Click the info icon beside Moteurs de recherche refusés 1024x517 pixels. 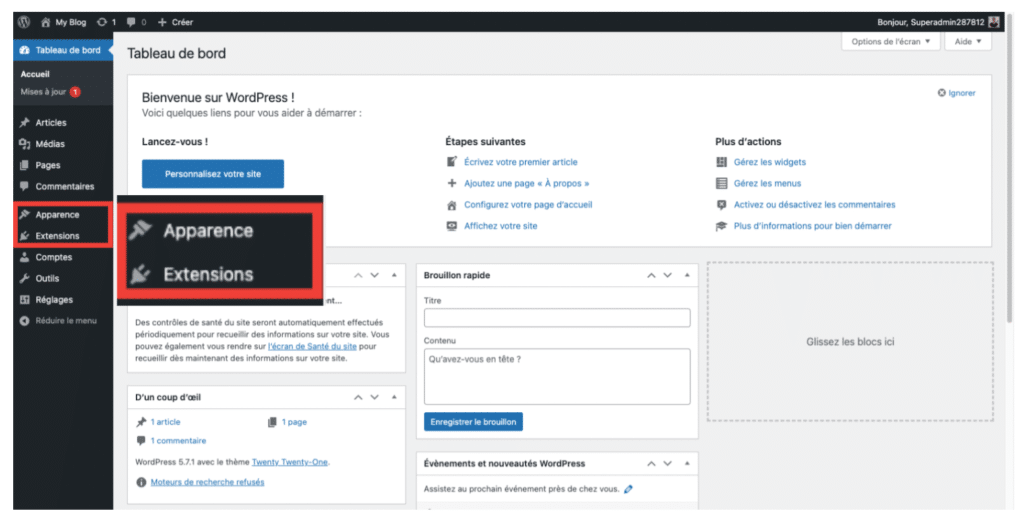141,482
